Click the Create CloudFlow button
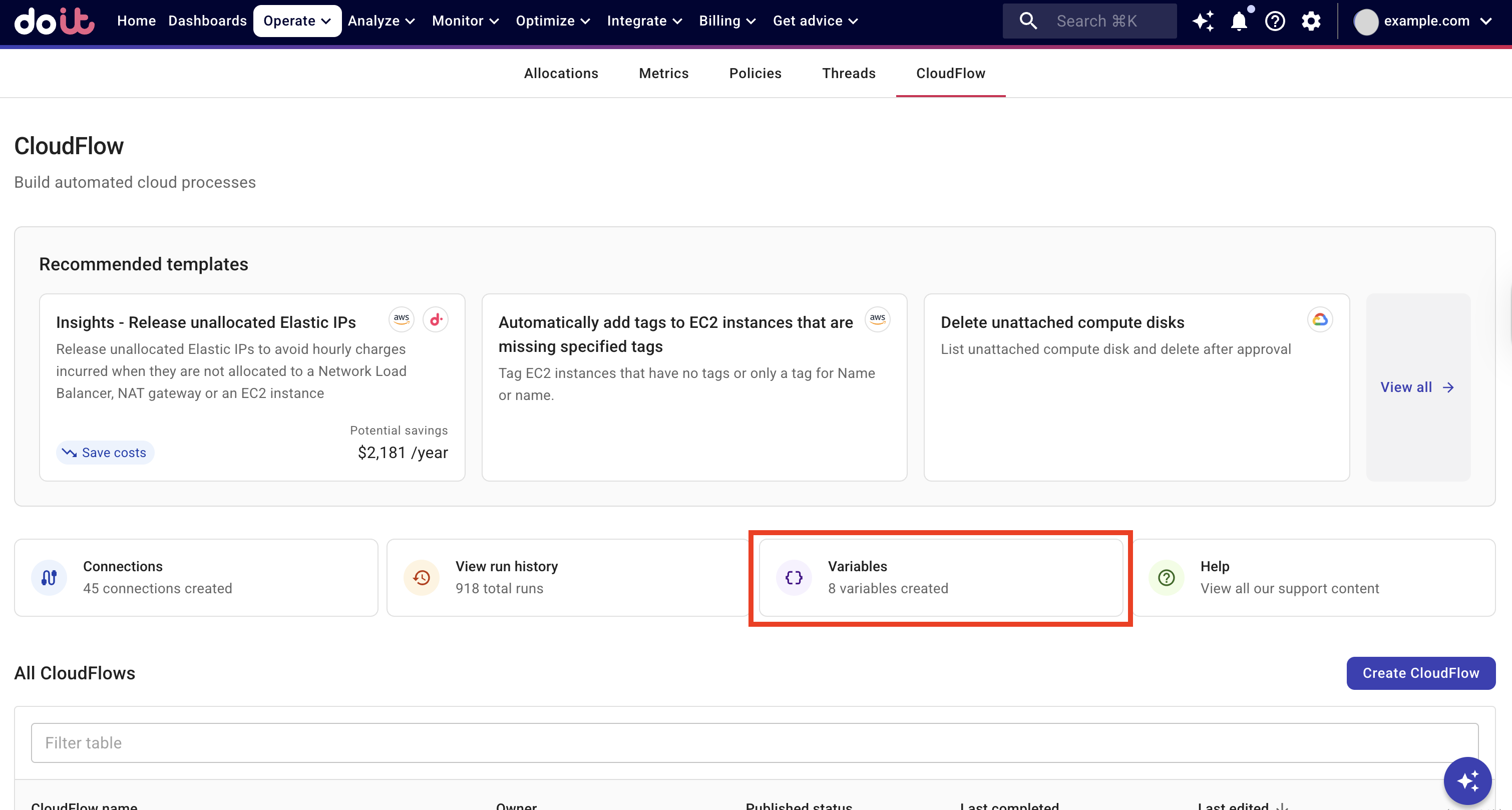 [1420, 673]
